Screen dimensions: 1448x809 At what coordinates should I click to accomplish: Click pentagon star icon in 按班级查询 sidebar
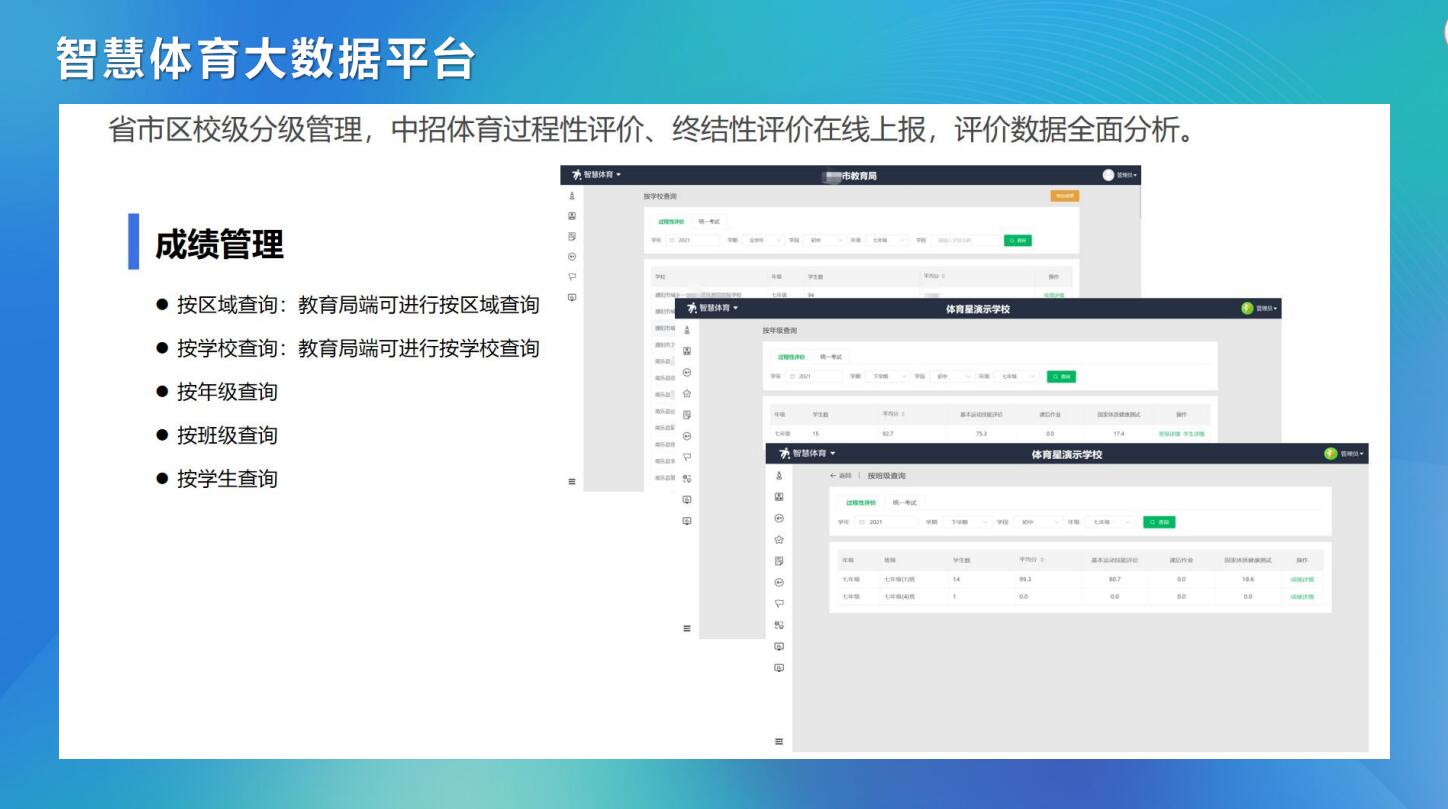(779, 540)
